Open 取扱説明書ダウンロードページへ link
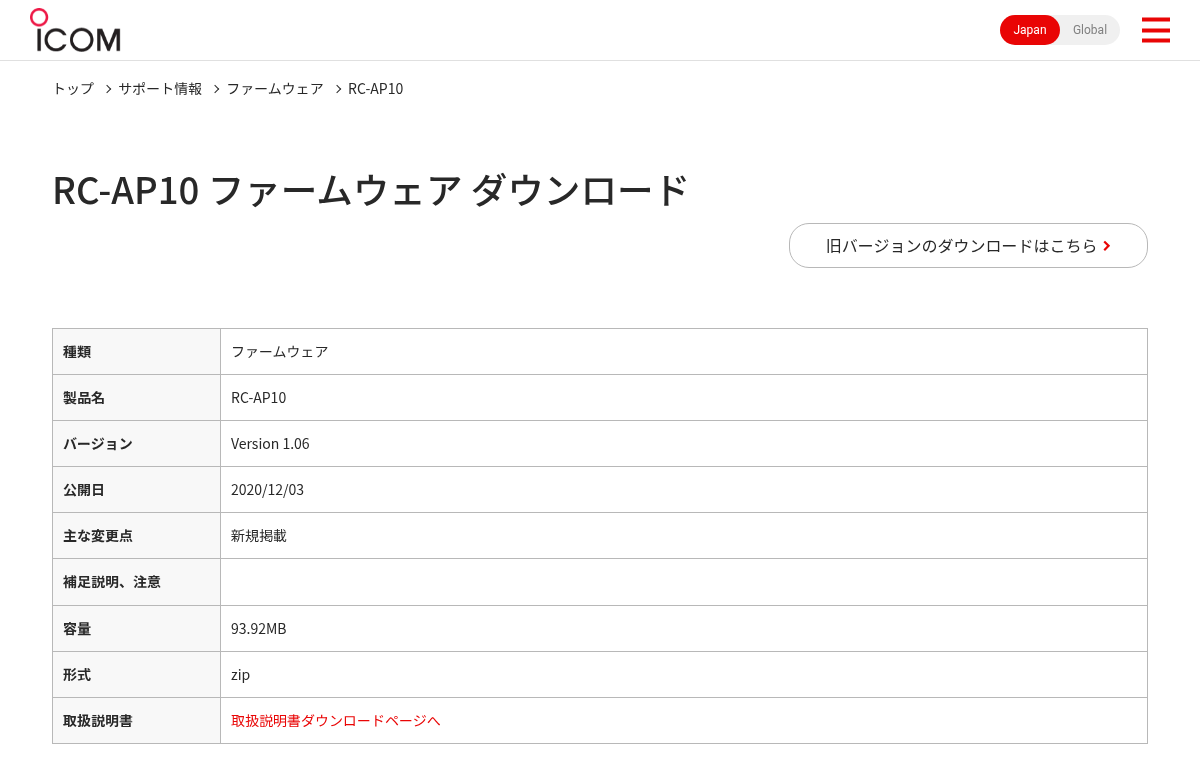Image resolution: width=1200 pixels, height=757 pixels. 336,720
